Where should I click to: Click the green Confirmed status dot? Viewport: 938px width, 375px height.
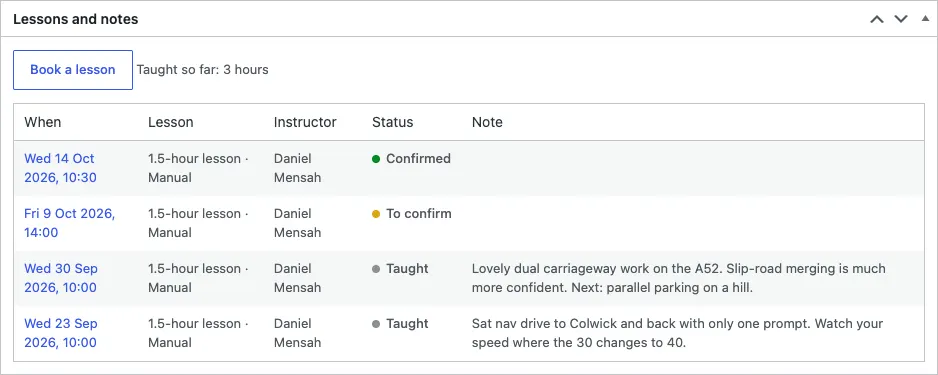tap(376, 159)
